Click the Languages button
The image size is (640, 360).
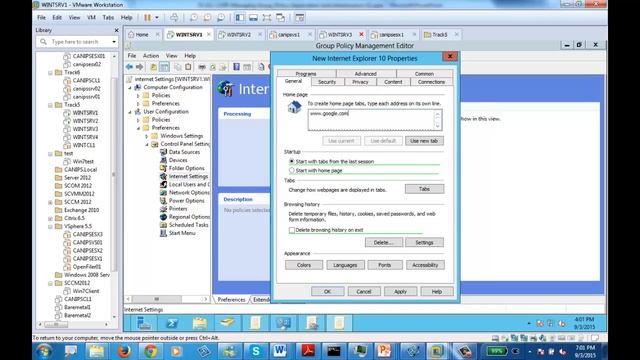(345, 265)
